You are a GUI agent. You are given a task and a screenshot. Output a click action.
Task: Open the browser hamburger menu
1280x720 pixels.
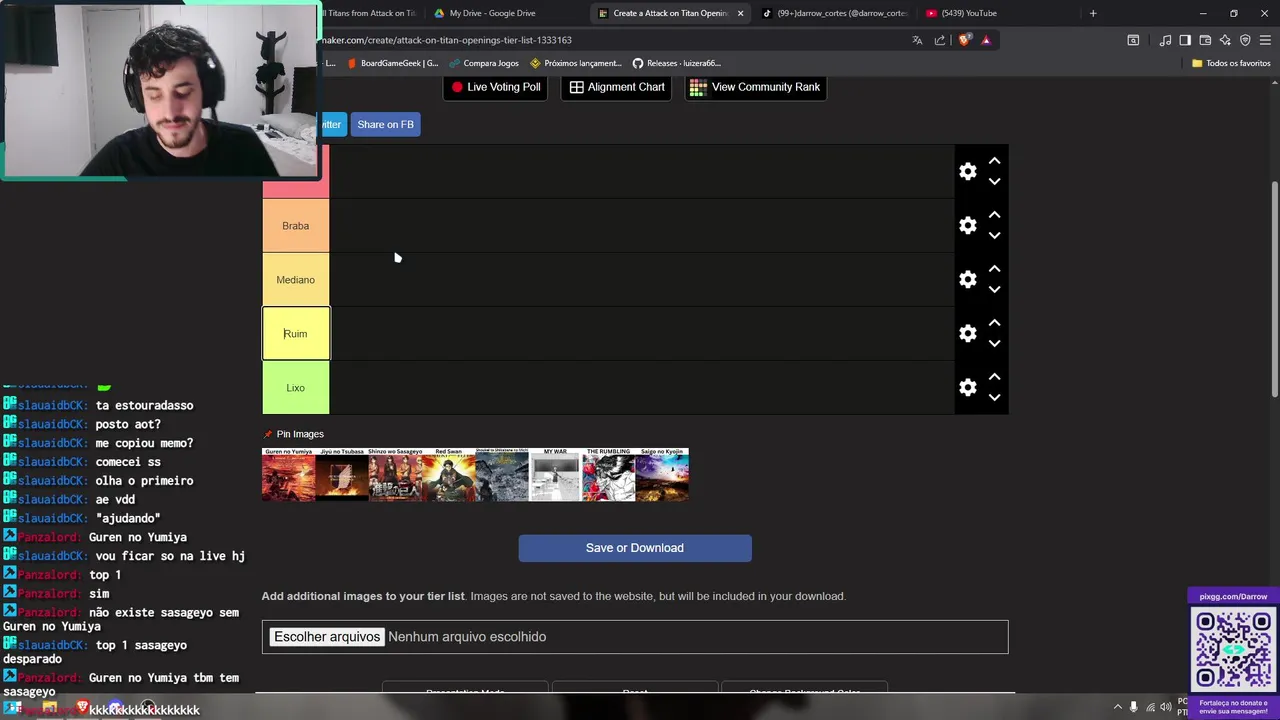click(1266, 40)
